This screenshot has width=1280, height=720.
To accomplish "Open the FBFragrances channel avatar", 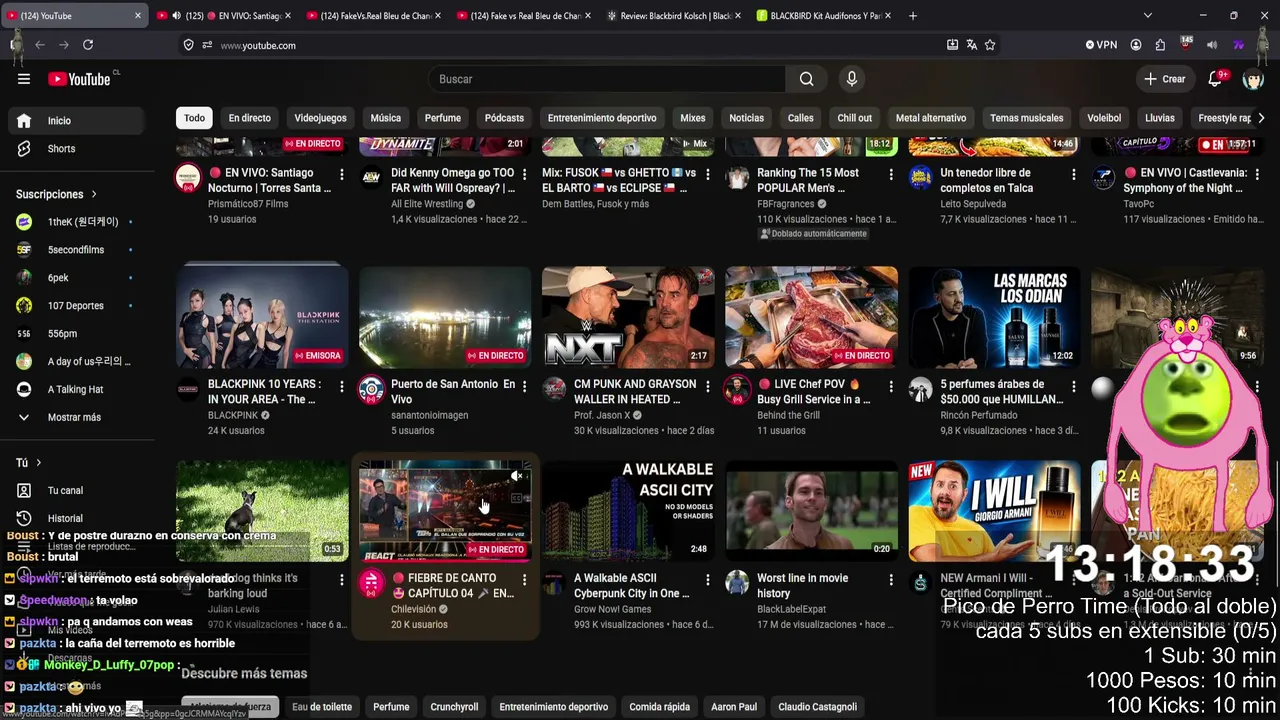I will pyautogui.click(x=737, y=178).
